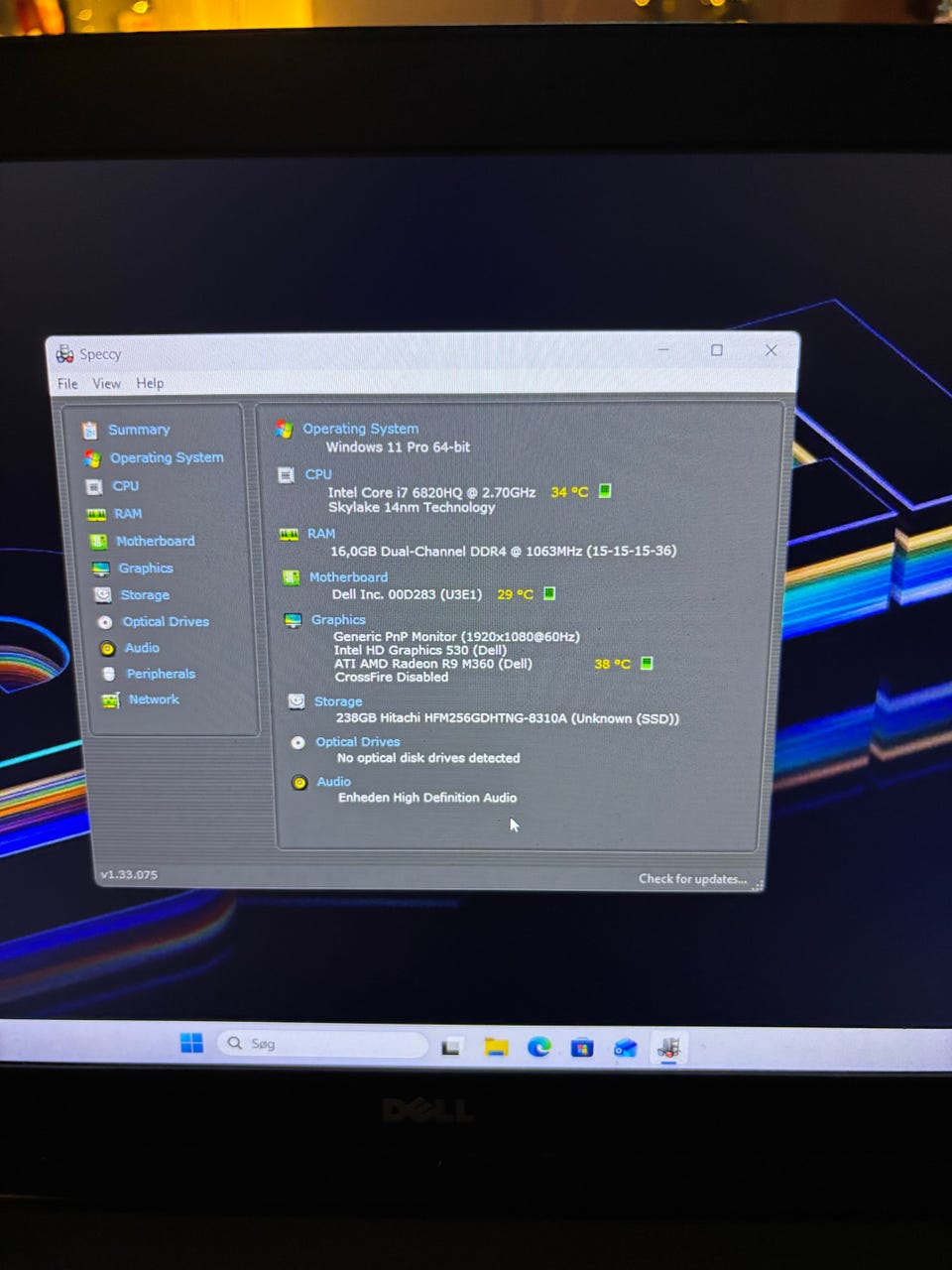Click the drive icon beside Storage heading

[296, 701]
